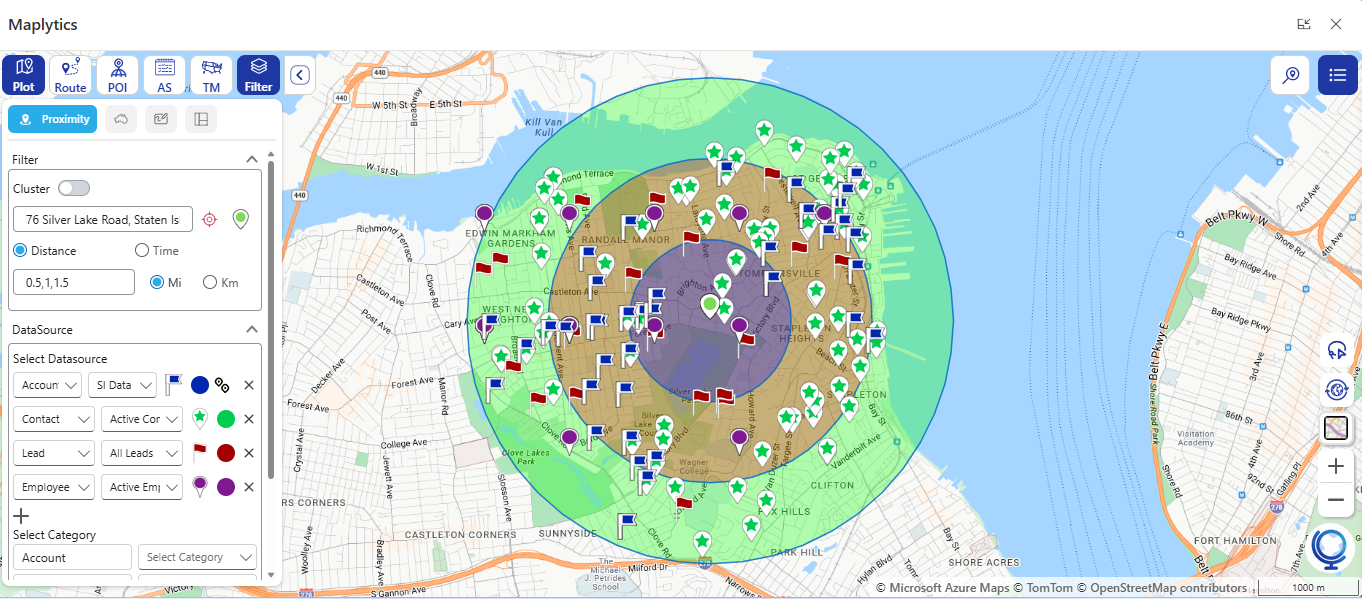Open the purple color swatch for Employee
The image size is (1362, 599).
pos(226,487)
